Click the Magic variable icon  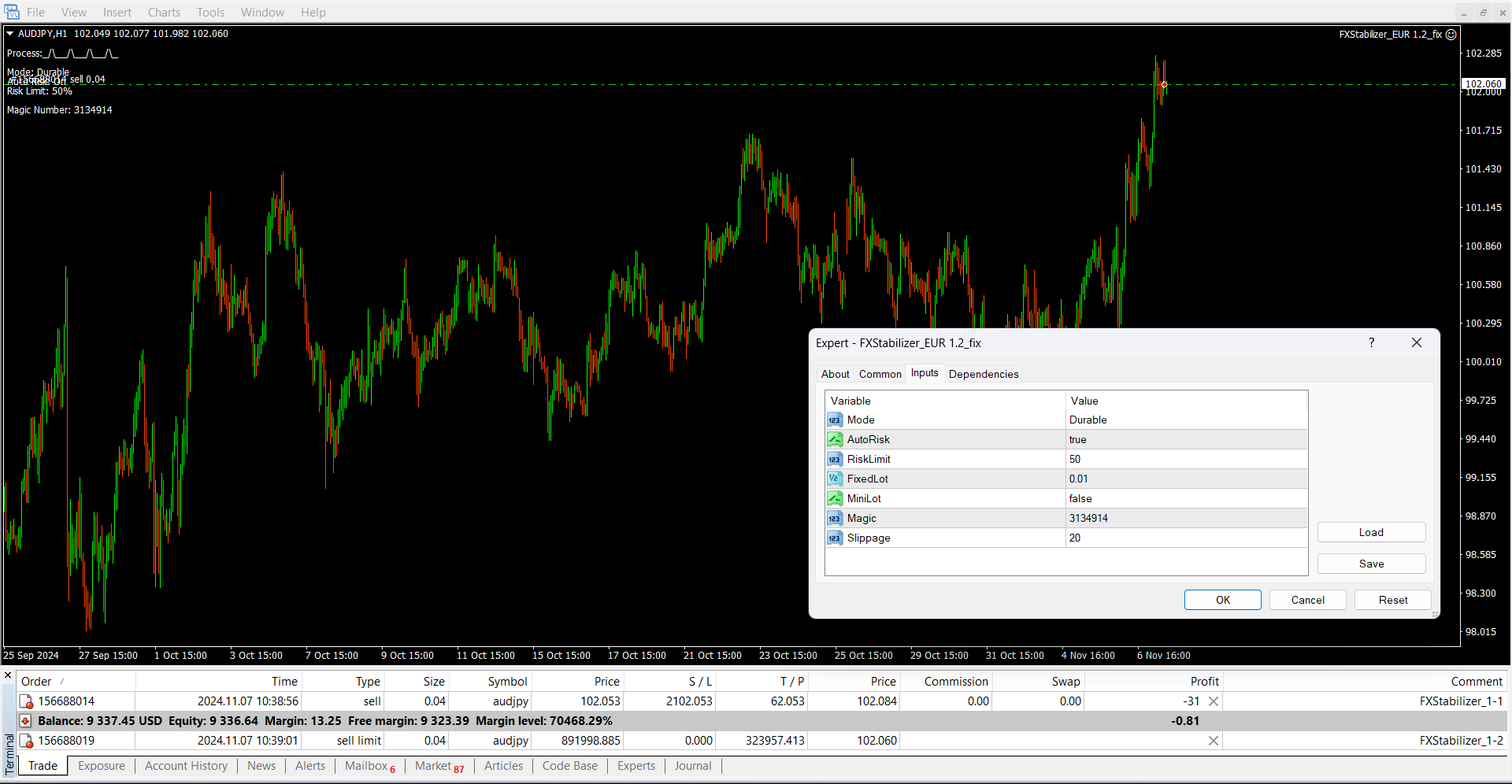[x=835, y=519]
